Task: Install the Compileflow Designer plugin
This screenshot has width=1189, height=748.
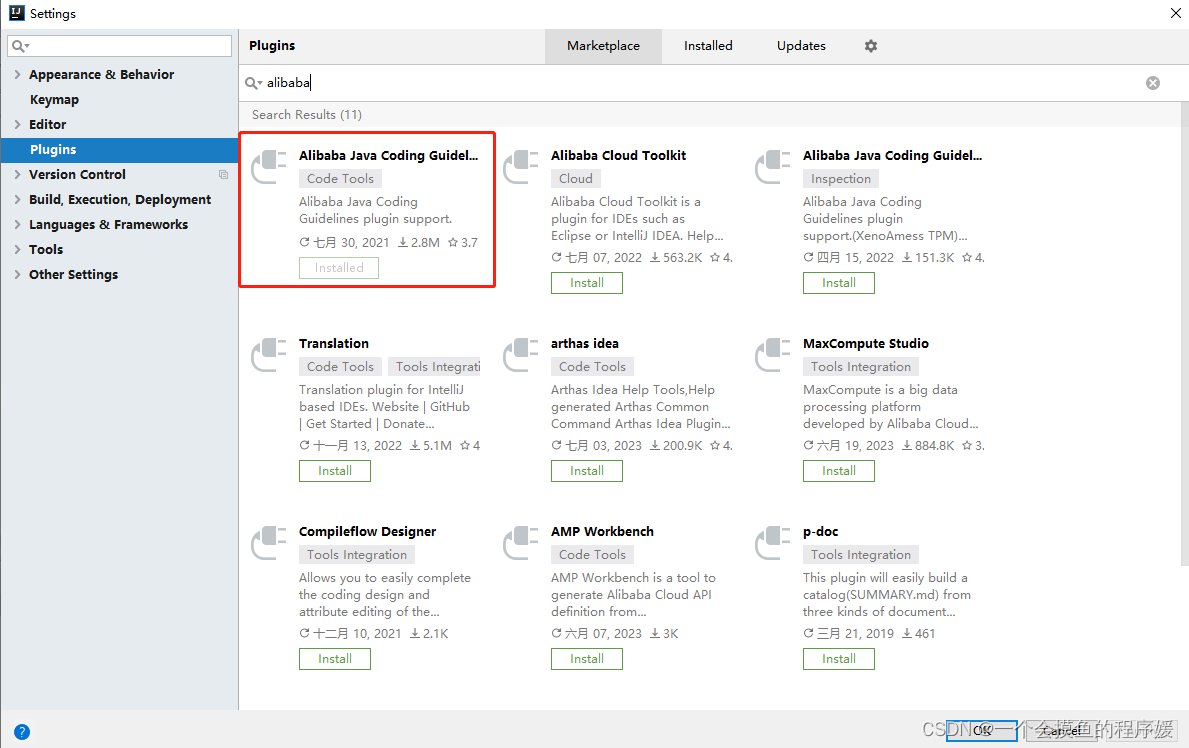Action: 334,659
